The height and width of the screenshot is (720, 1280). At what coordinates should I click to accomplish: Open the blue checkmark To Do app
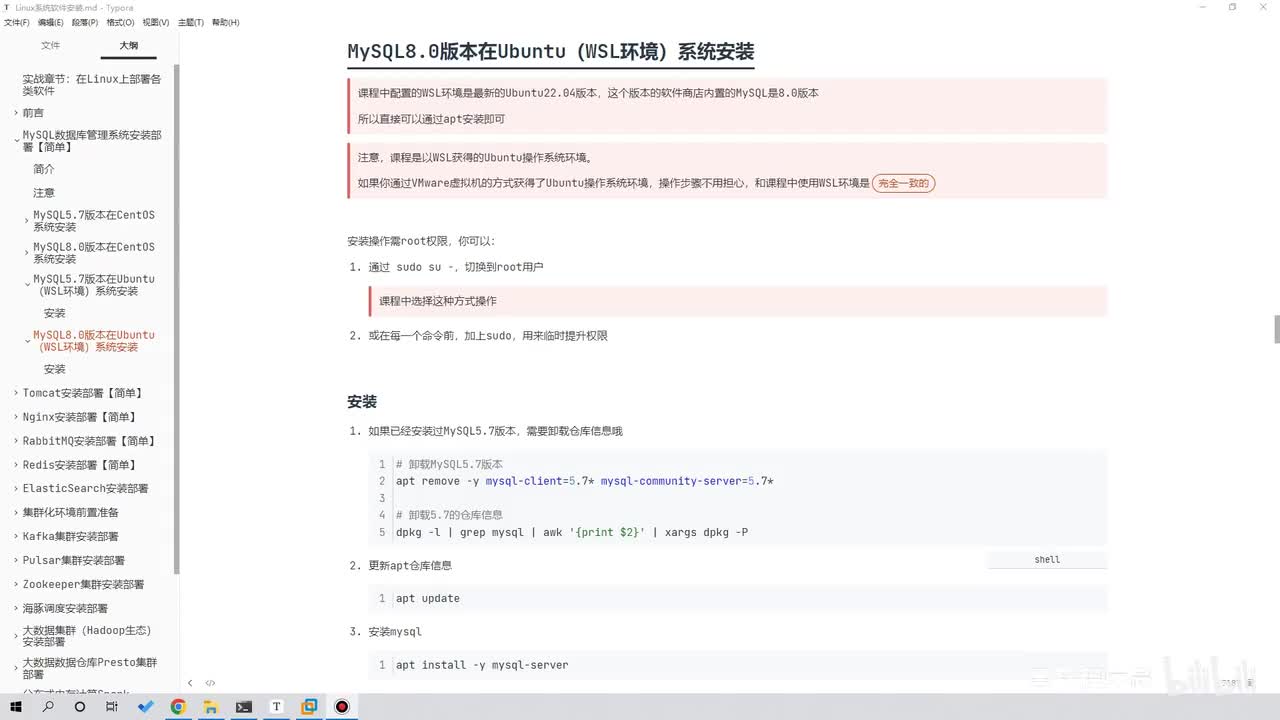coord(146,706)
